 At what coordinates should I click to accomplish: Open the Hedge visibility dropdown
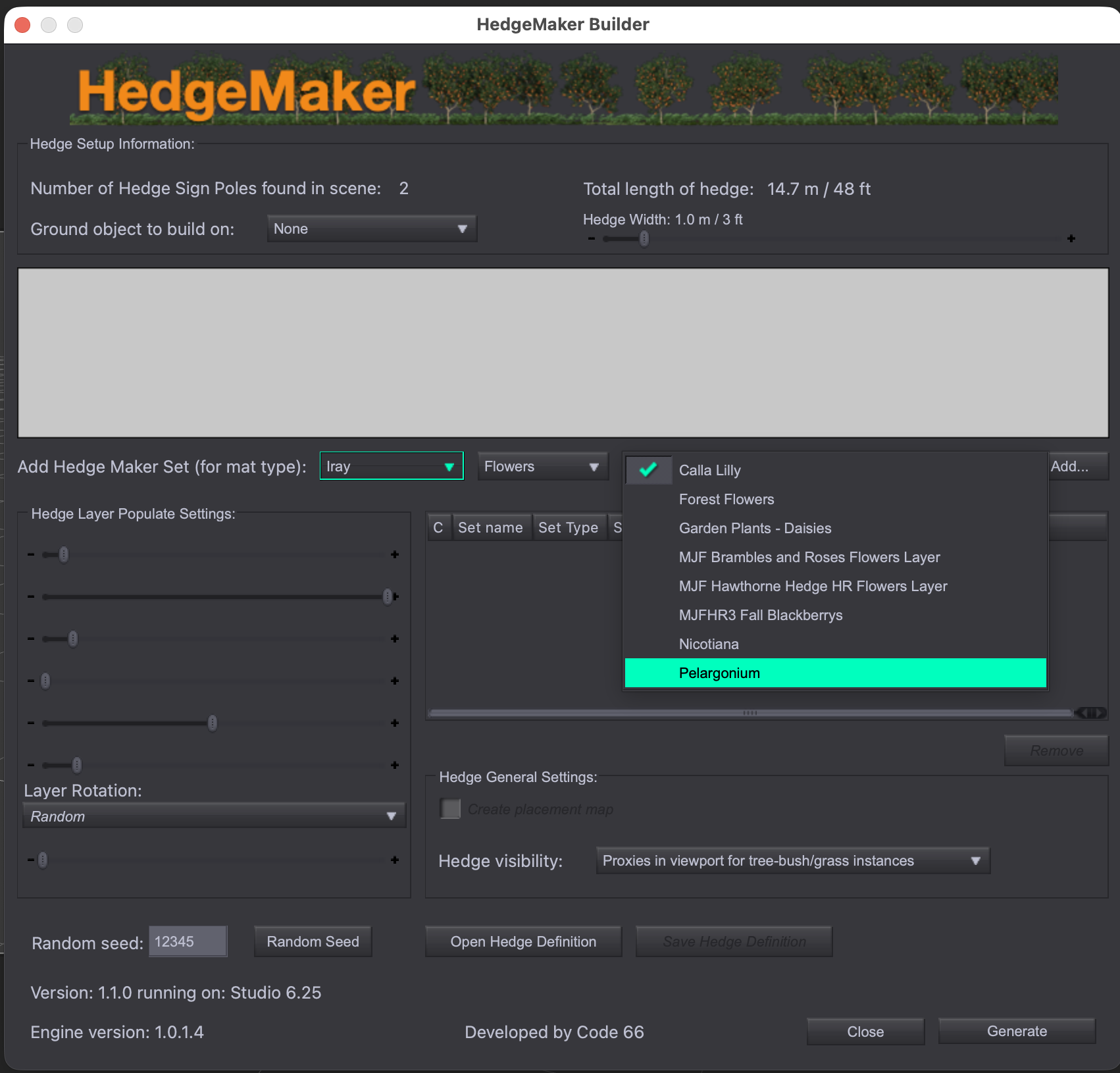793,860
